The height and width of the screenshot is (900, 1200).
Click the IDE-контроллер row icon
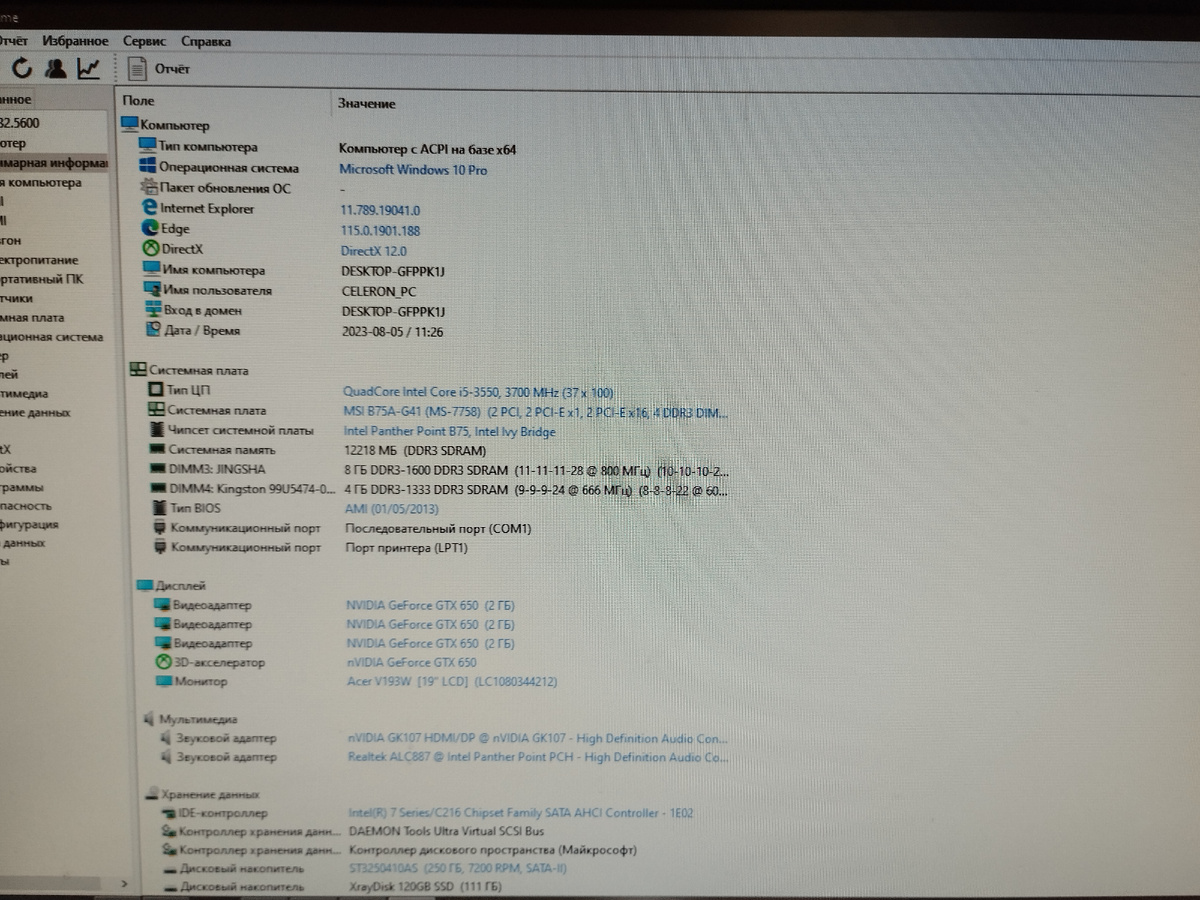tap(168, 813)
